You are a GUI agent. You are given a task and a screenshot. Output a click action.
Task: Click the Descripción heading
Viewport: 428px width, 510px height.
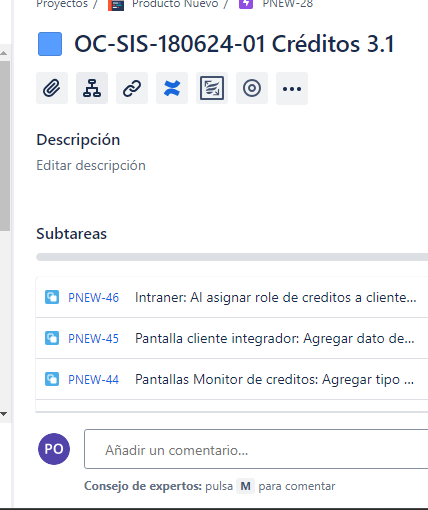point(78,140)
